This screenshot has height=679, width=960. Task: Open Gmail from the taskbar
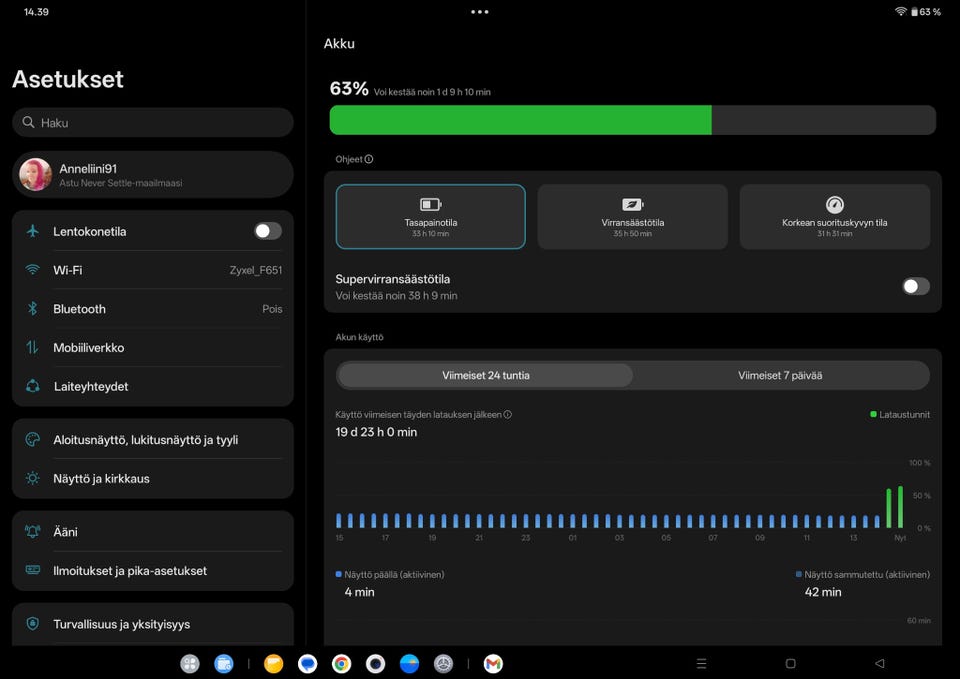click(492, 663)
